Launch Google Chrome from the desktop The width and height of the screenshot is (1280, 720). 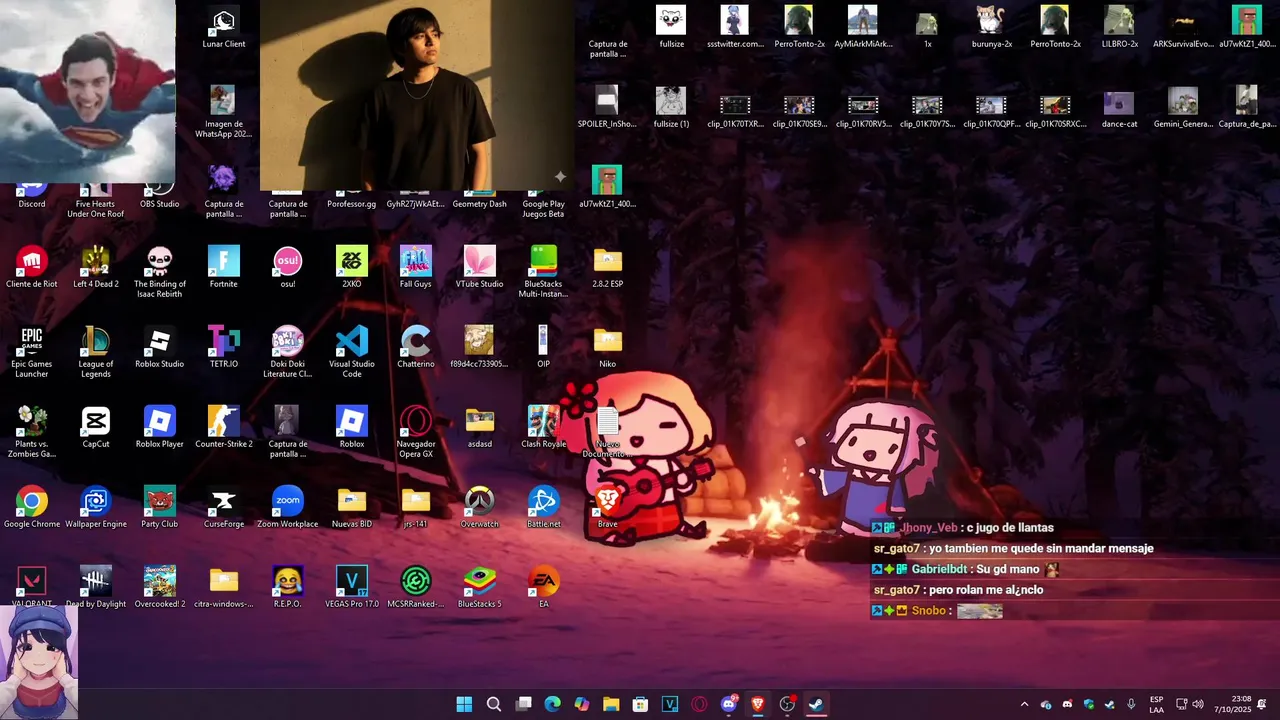32,508
